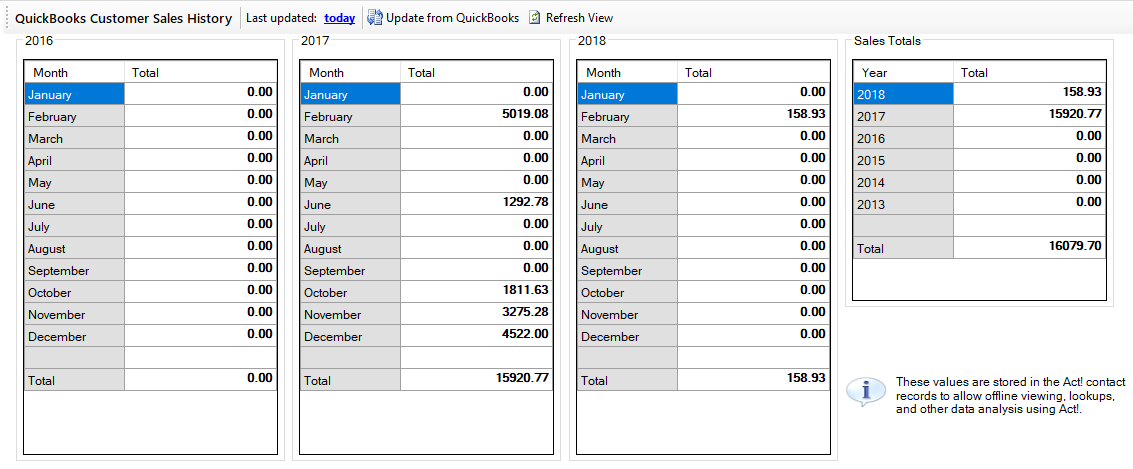
Task: Select March row in 2017 table
Action: coord(426,138)
